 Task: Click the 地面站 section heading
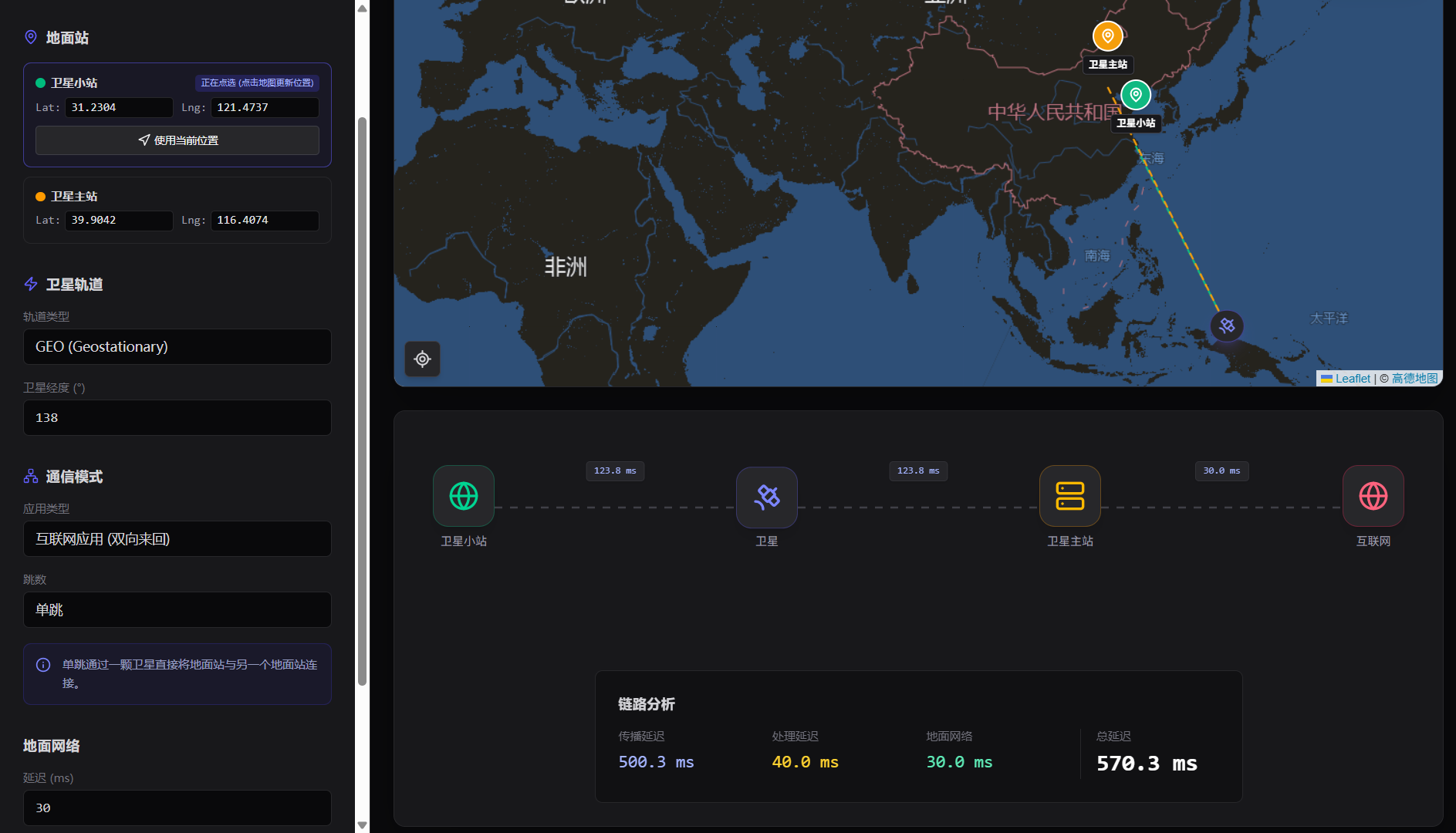[67, 38]
